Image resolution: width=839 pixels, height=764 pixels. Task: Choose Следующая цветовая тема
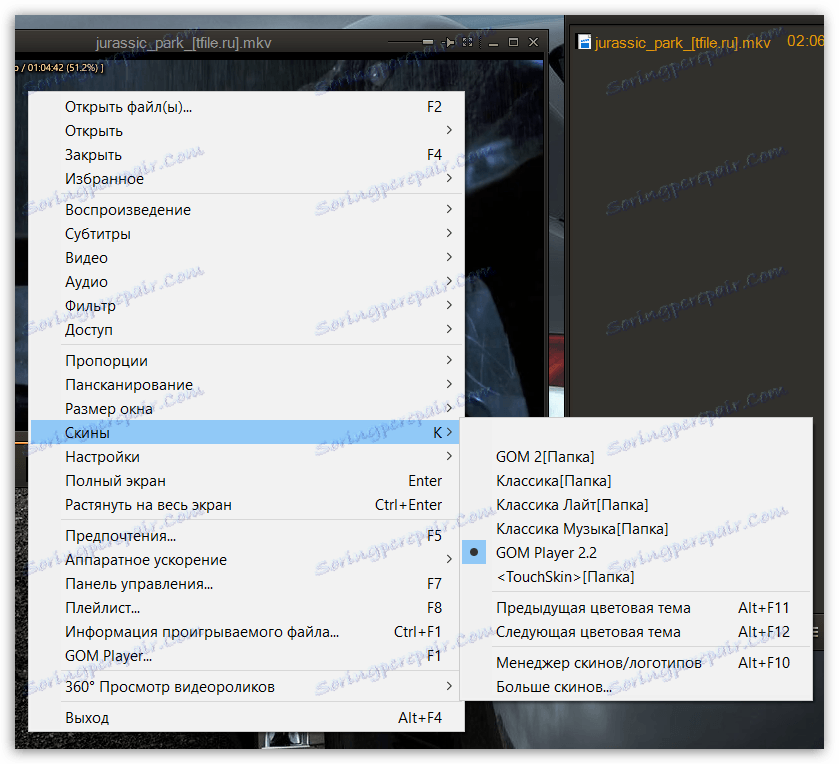[x=636, y=632]
